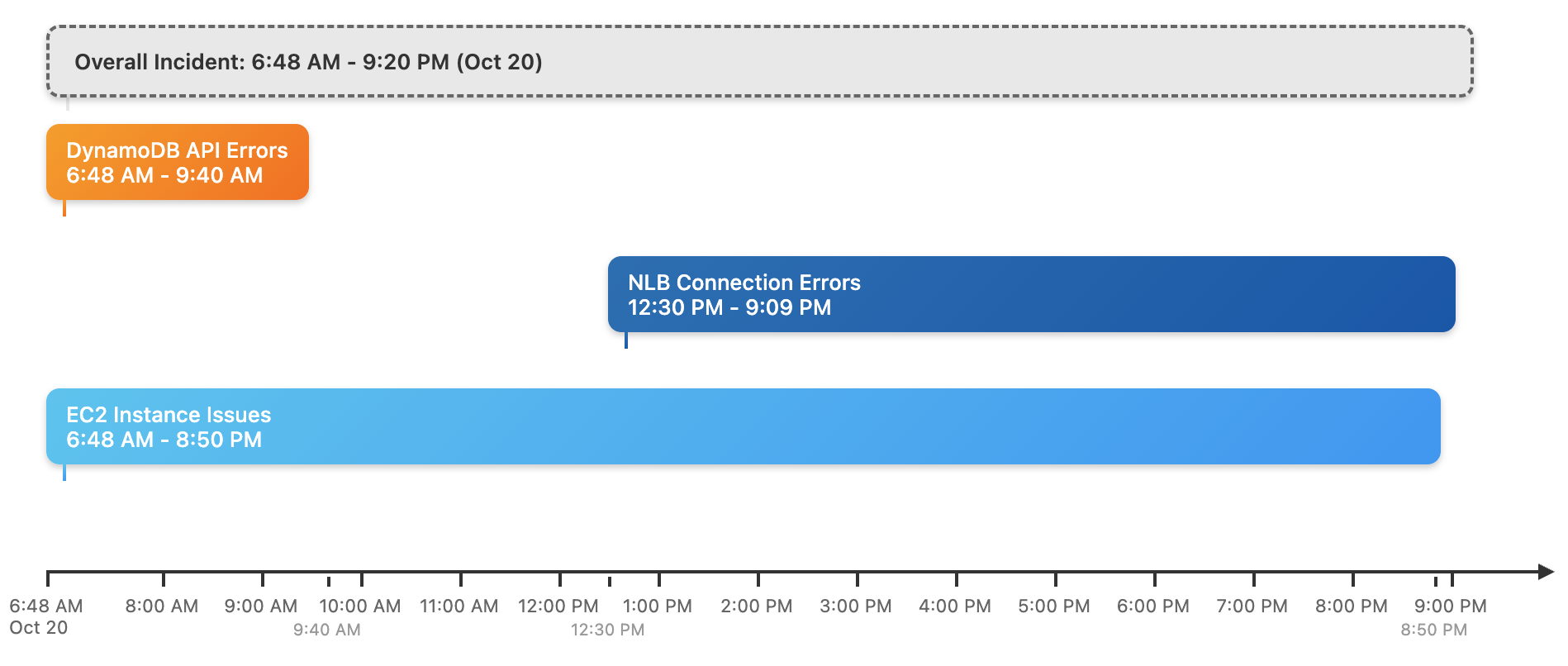This screenshot has width=1568, height=666.
Task: Click the 9:00 PM tick label
Action: (x=1451, y=607)
